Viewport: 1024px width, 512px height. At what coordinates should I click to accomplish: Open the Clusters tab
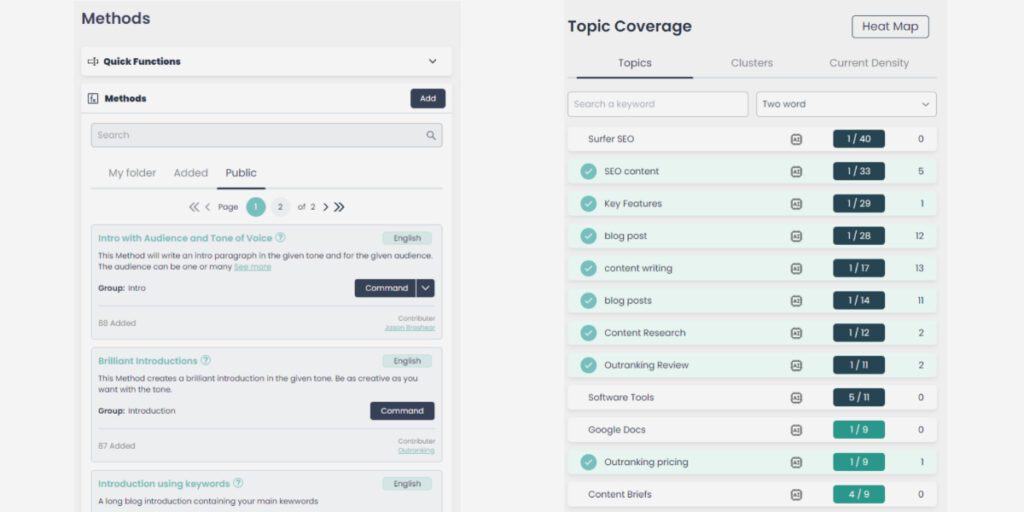tap(752, 63)
